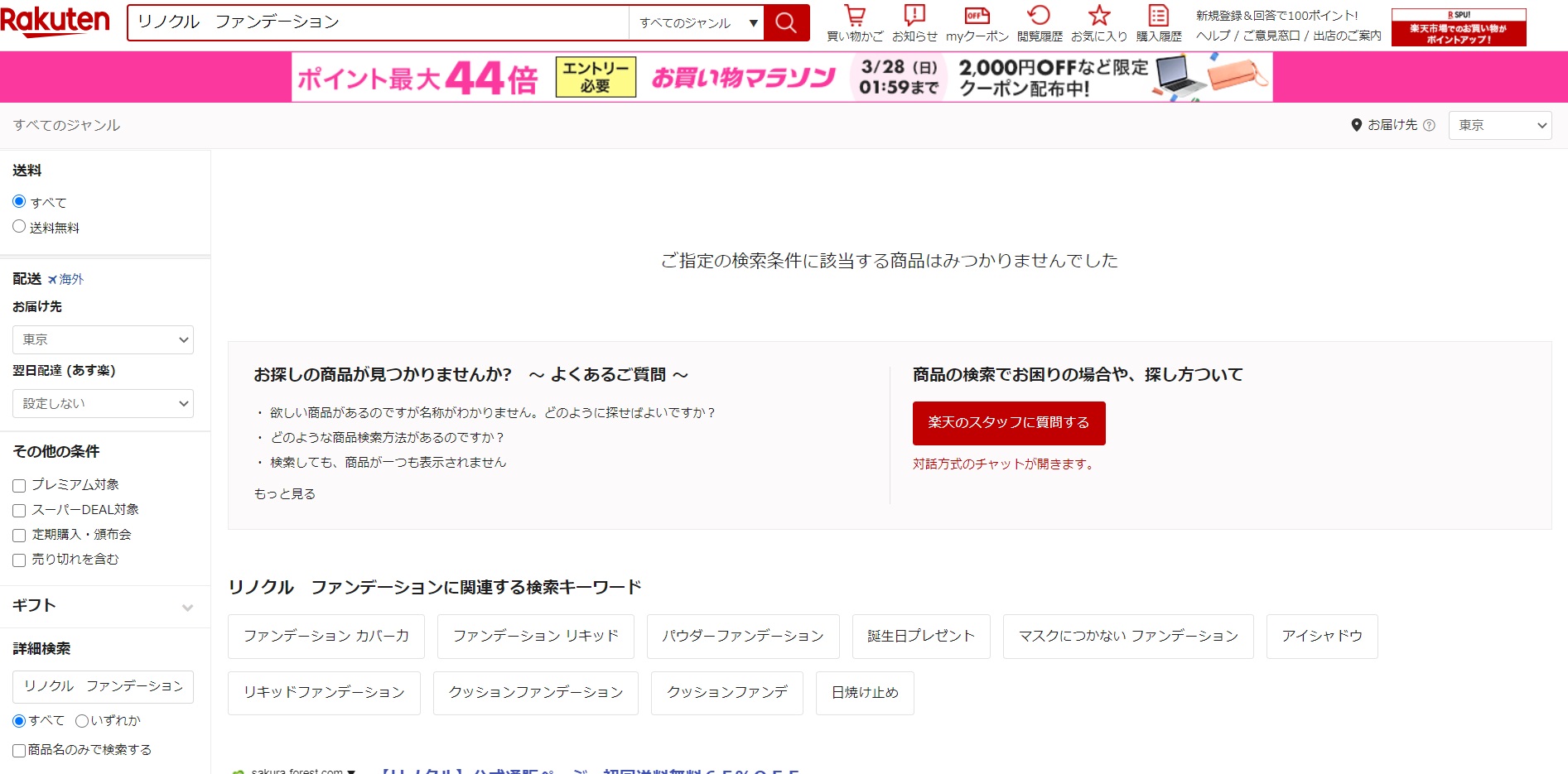Screen dimensions: 1568x774
Task: Select keyword 誕生日プレゼント
Action: pos(921,636)
